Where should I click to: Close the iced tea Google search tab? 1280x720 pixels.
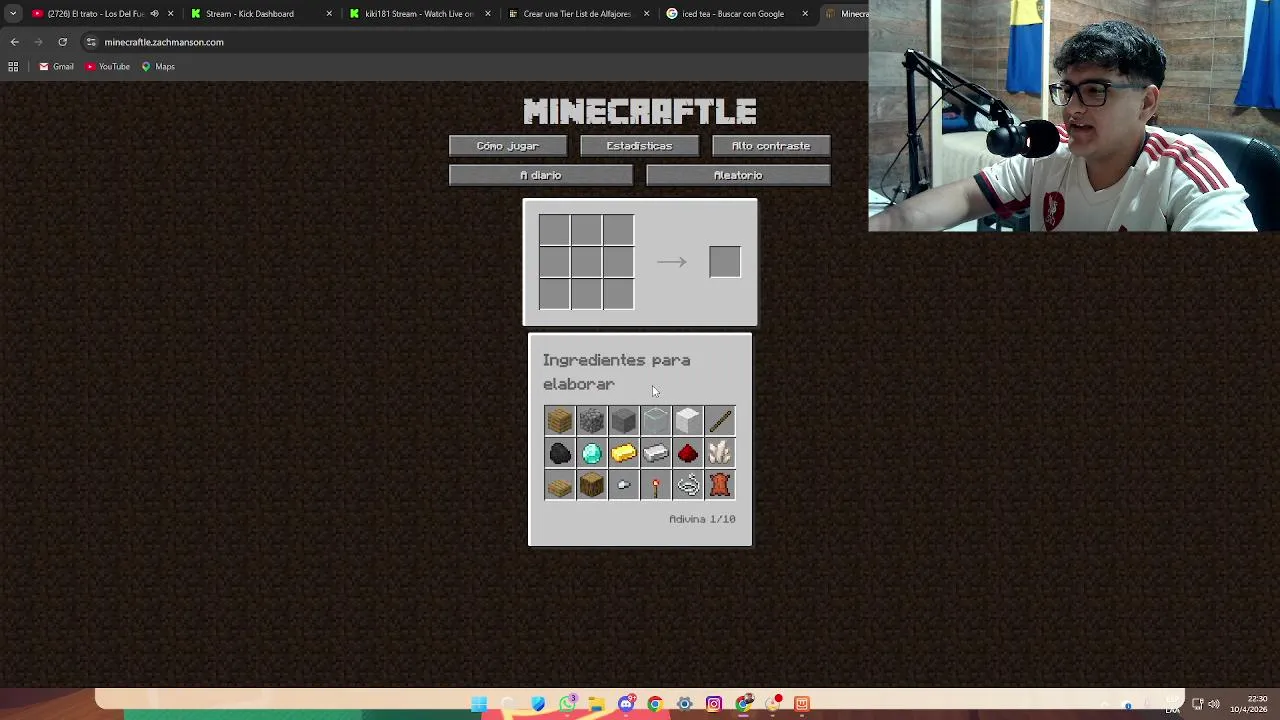(805, 14)
